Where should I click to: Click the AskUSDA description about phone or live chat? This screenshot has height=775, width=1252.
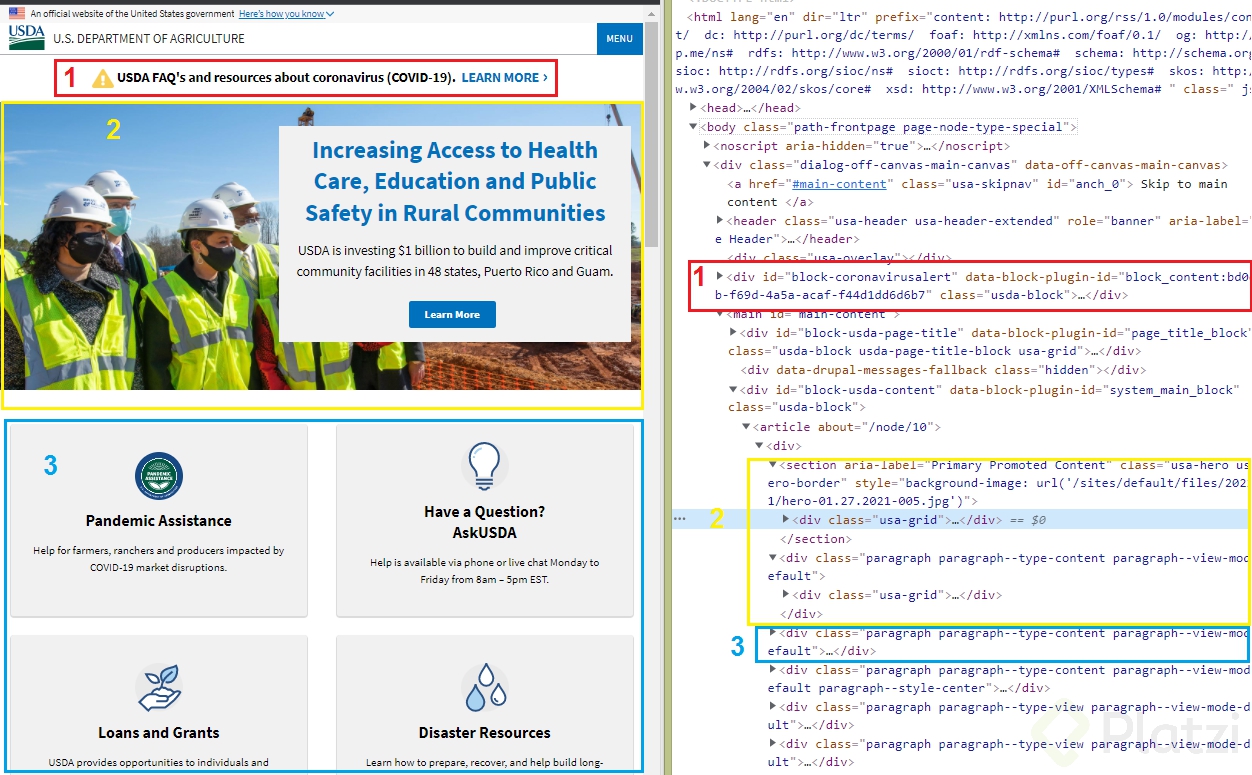tap(485, 571)
